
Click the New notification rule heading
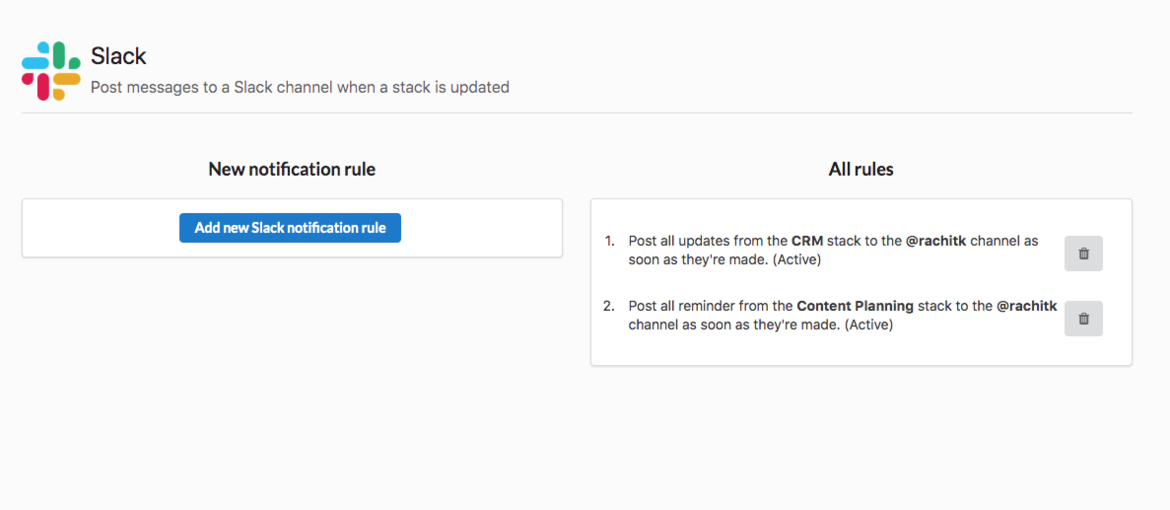(x=292, y=169)
